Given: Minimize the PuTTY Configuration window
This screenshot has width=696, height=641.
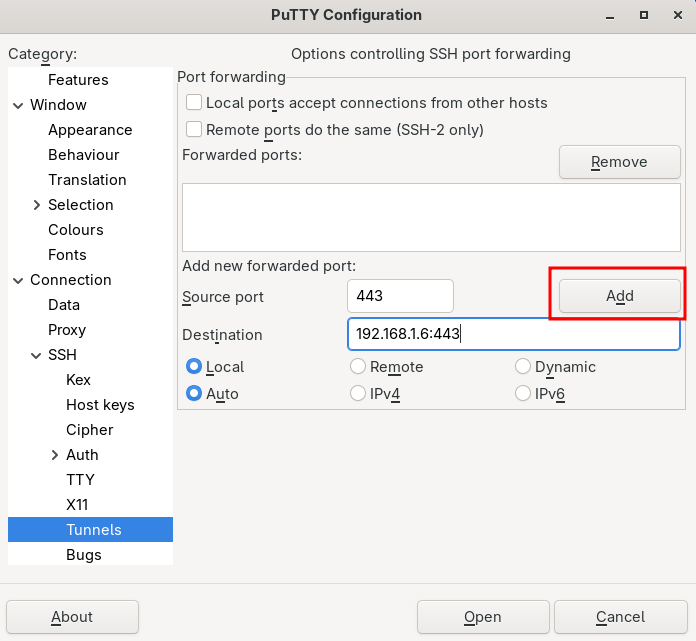Looking at the screenshot, I should pos(610,16).
